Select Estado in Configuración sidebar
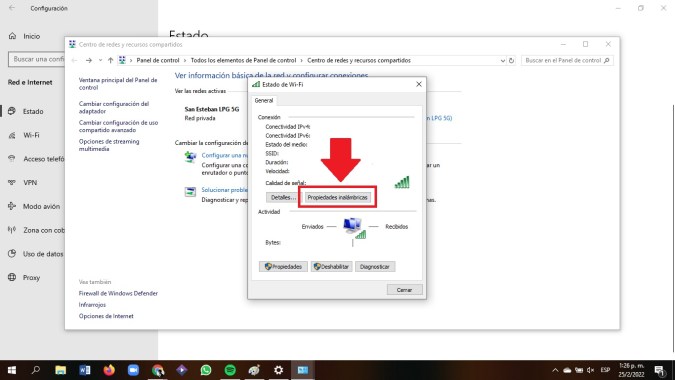675x380 pixels. (33, 111)
